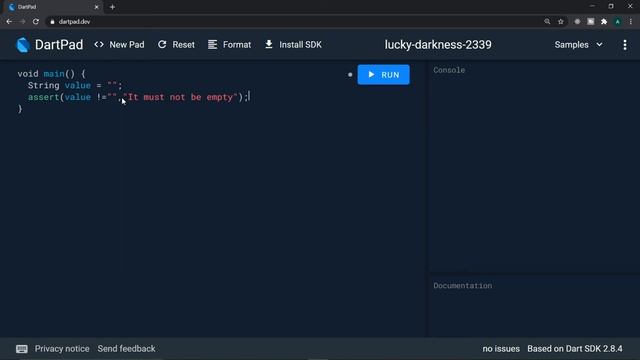Open a New Pad
The width and height of the screenshot is (640, 360).
pos(119,45)
